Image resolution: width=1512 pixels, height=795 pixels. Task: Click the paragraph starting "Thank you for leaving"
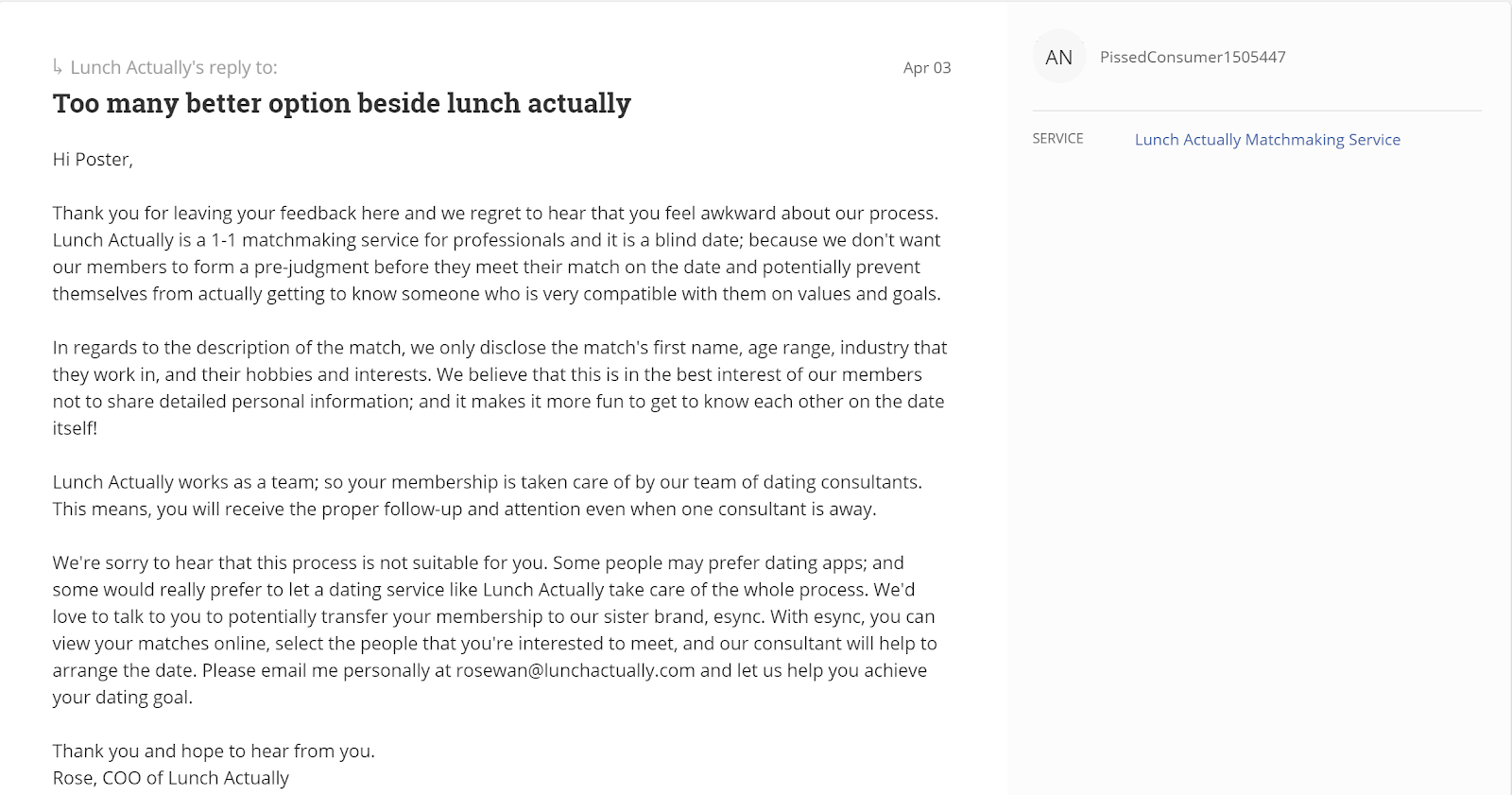coord(496,253)
